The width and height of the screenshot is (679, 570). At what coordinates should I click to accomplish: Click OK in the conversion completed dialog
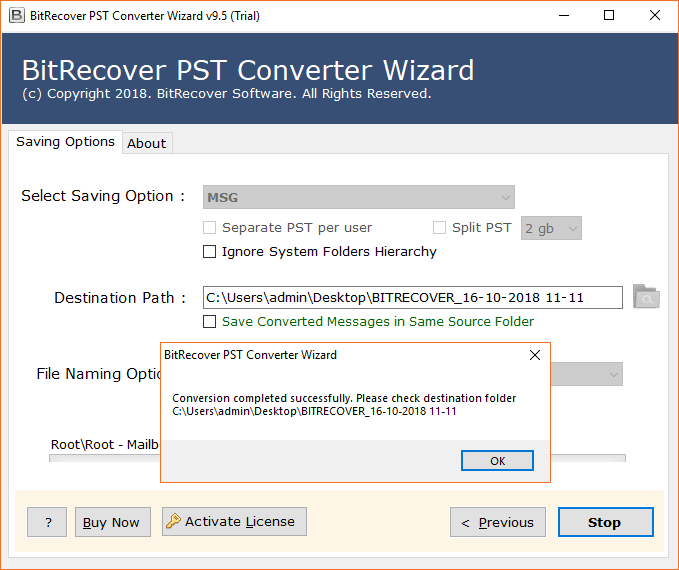(497, 460)
